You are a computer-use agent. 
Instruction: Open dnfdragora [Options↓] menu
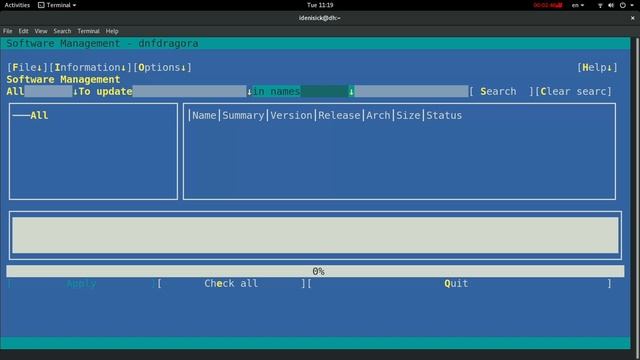[162, 67]
